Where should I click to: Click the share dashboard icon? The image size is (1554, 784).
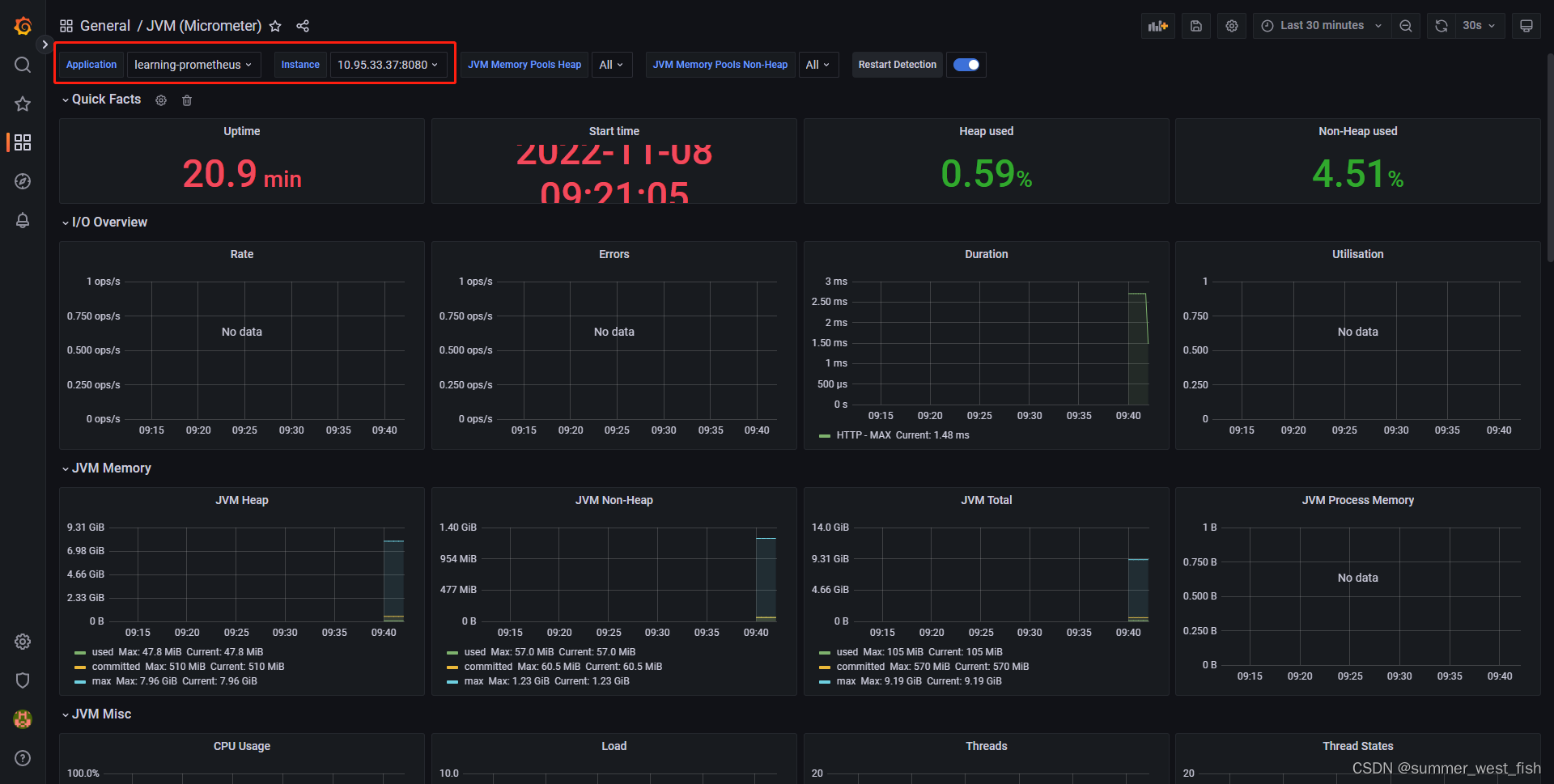pyautogui.click(x=303, y=26)
